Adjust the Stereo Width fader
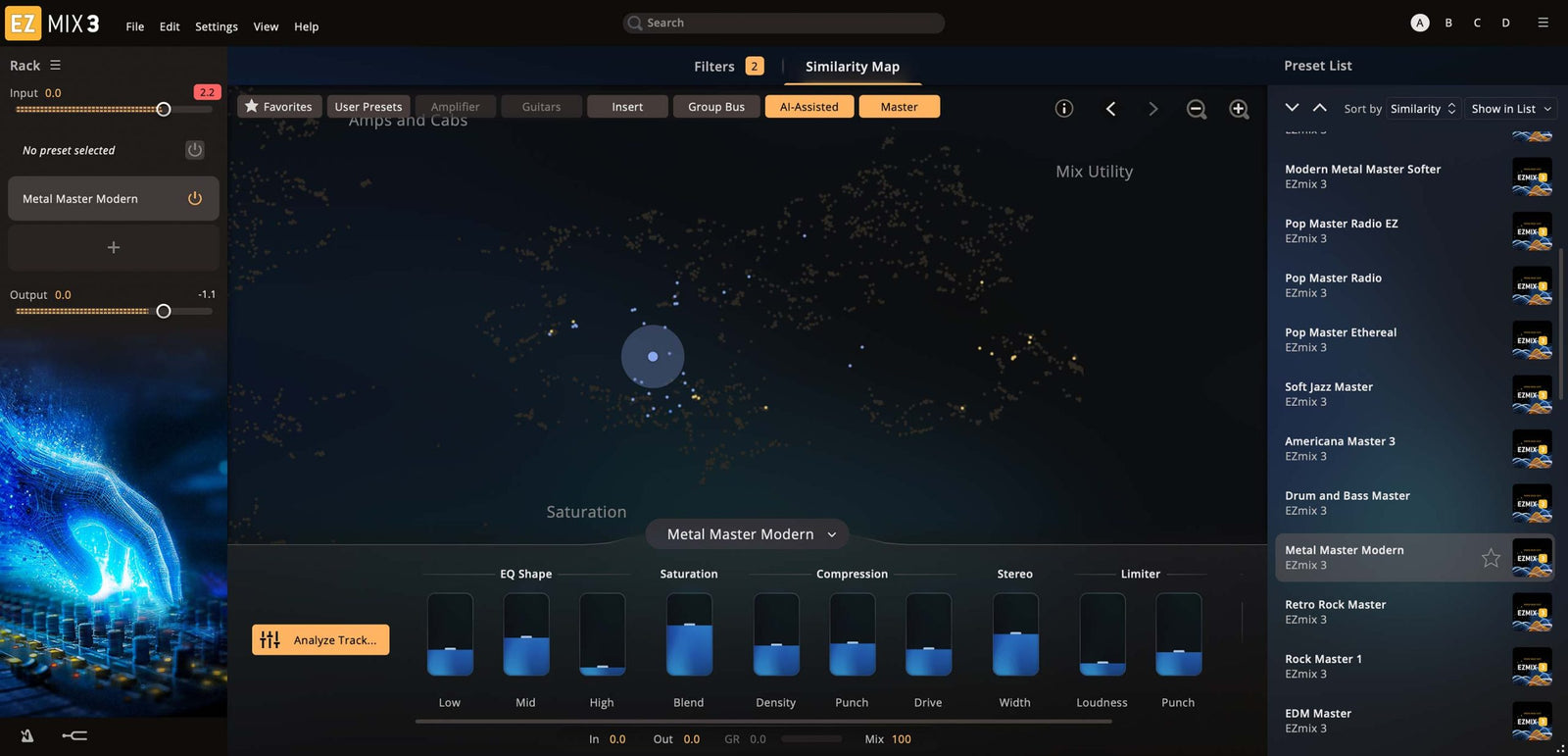This screenshot has width=1568, height=756. (1015, 634)
